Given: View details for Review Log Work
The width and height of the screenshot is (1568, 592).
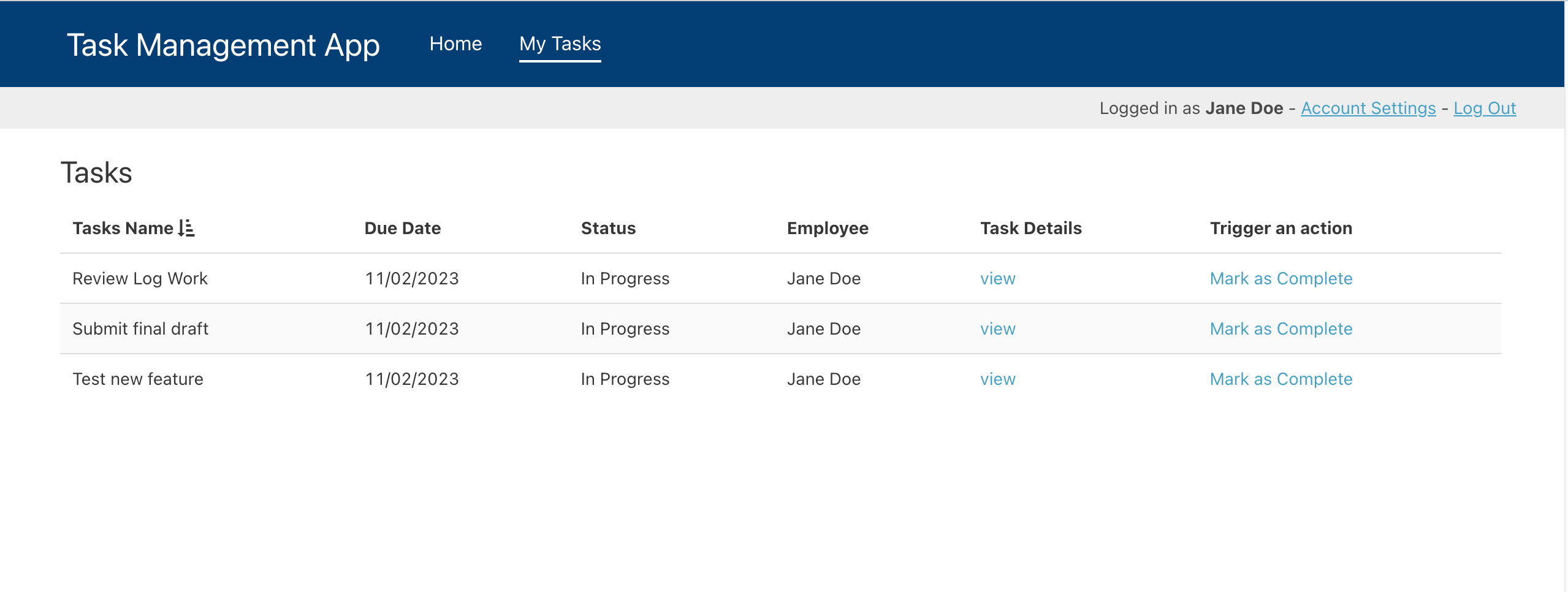Looking at the screenshot, I should tap(997, 278).
